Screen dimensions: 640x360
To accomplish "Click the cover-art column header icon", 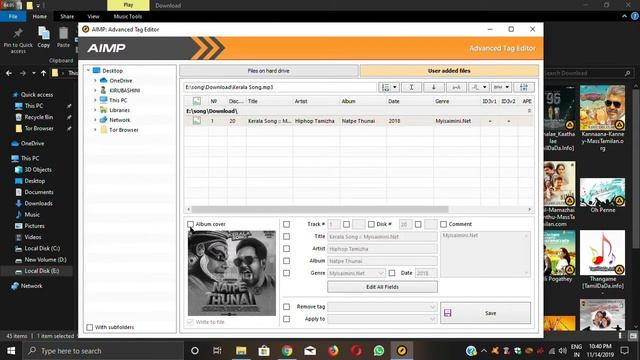I will [x=196, y=101].
